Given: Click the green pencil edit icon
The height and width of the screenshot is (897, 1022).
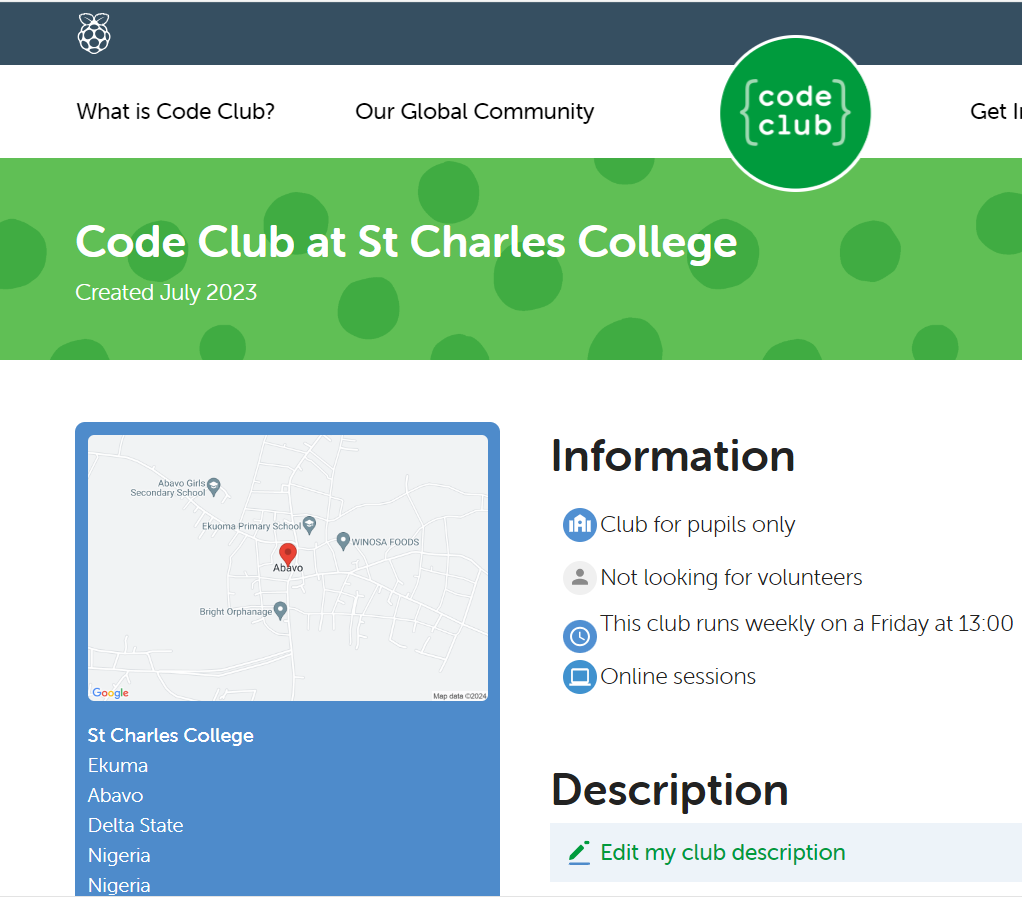Looking at the screenshot, I should point(579,853).
